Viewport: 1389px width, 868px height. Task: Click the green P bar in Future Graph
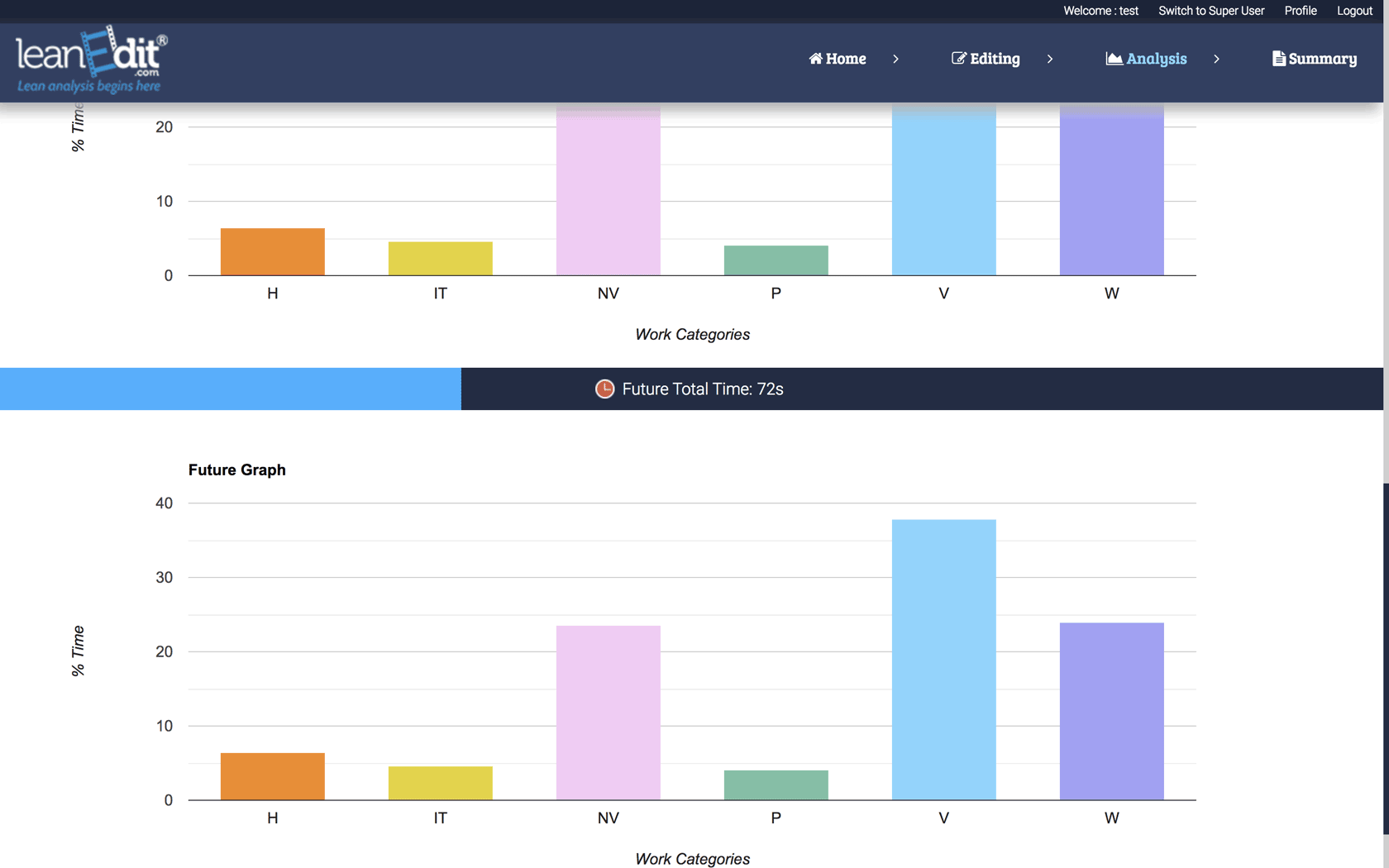(776, 785)
